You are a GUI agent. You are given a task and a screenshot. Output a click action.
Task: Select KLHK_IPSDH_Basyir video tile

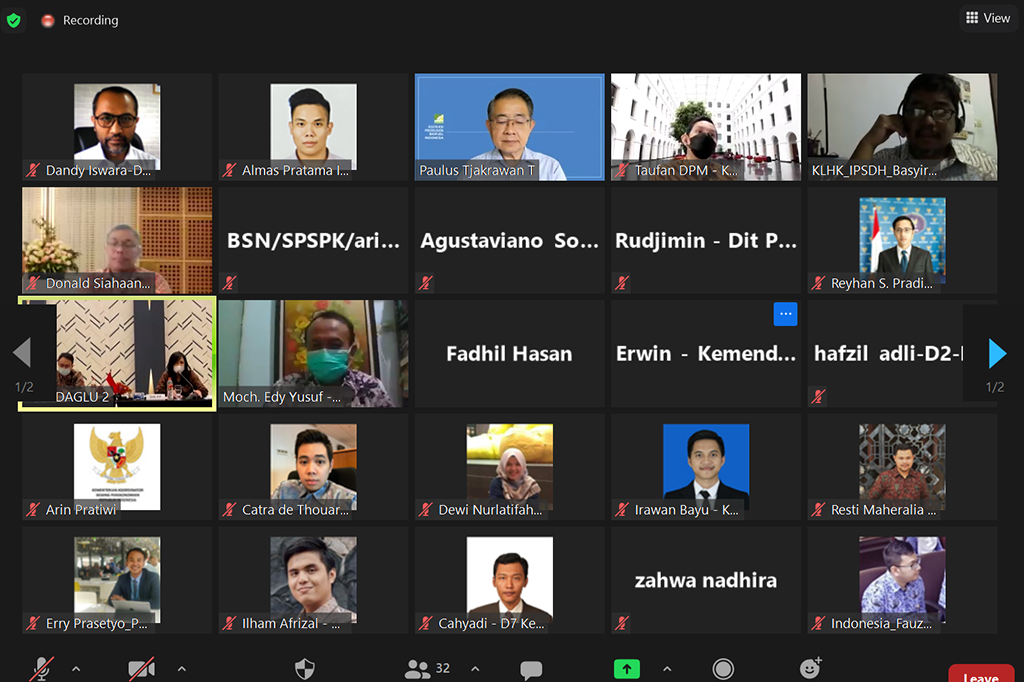click(x=903, y=127)
